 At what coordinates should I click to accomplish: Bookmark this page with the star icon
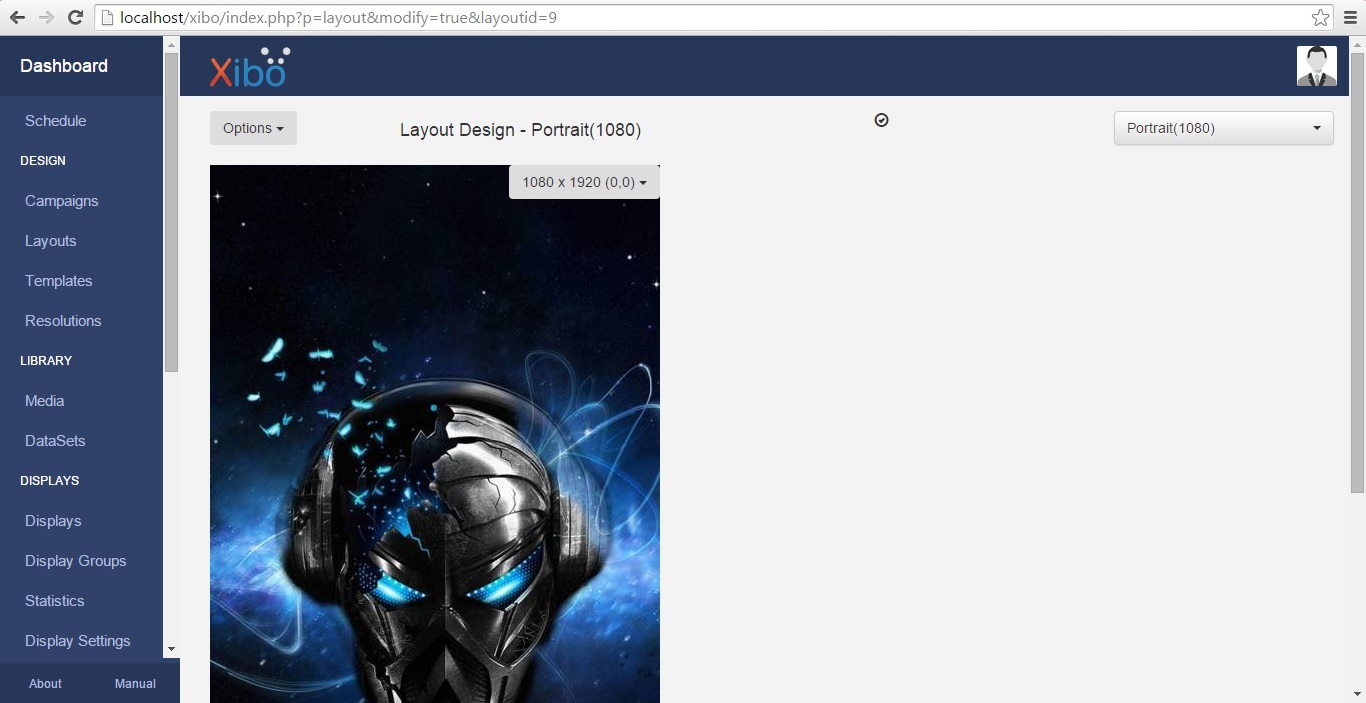(1320, 17)
